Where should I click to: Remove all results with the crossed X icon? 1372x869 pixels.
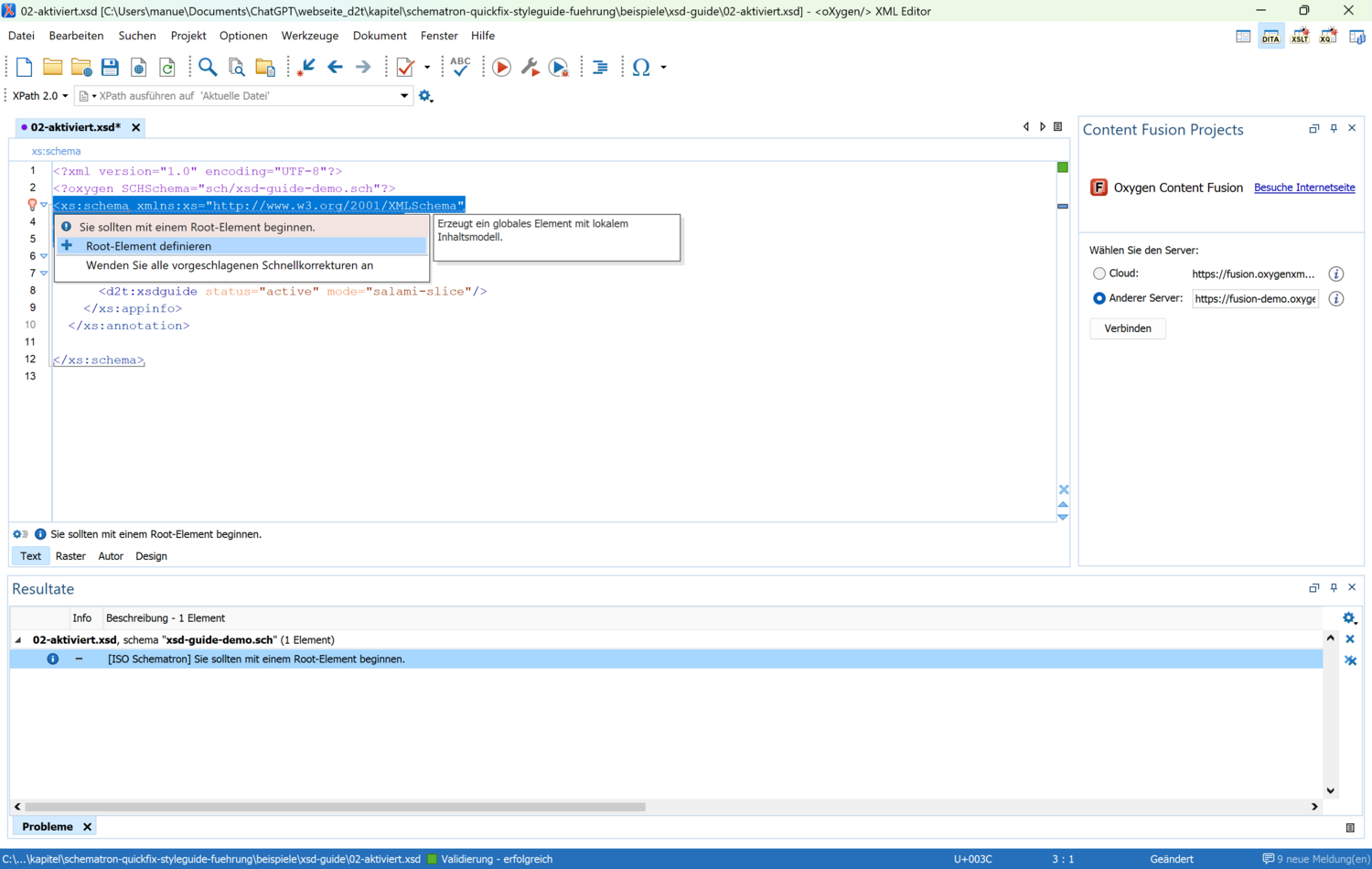(1350, 660)
